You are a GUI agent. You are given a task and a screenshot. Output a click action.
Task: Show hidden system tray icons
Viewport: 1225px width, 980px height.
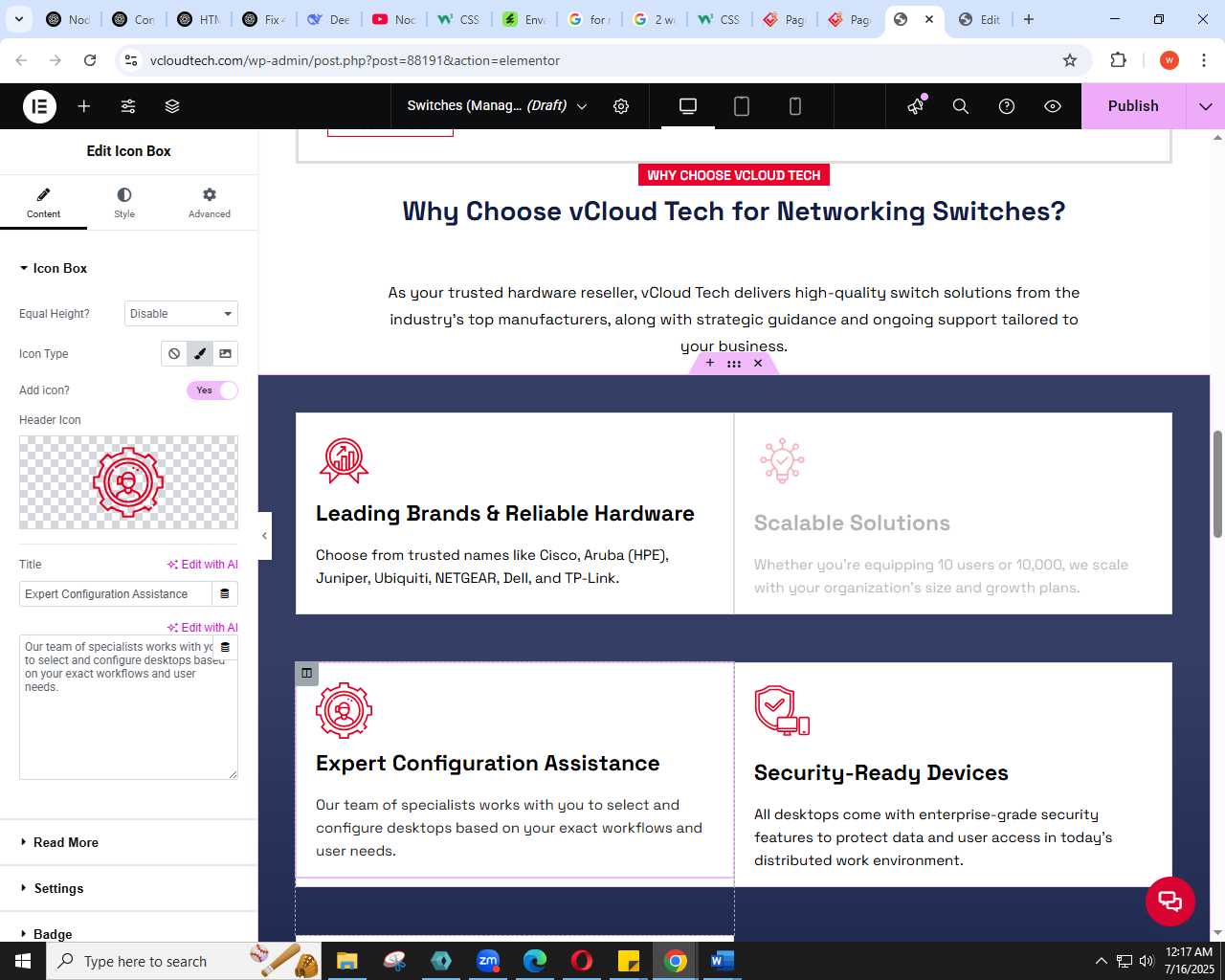coord(1101,961)
